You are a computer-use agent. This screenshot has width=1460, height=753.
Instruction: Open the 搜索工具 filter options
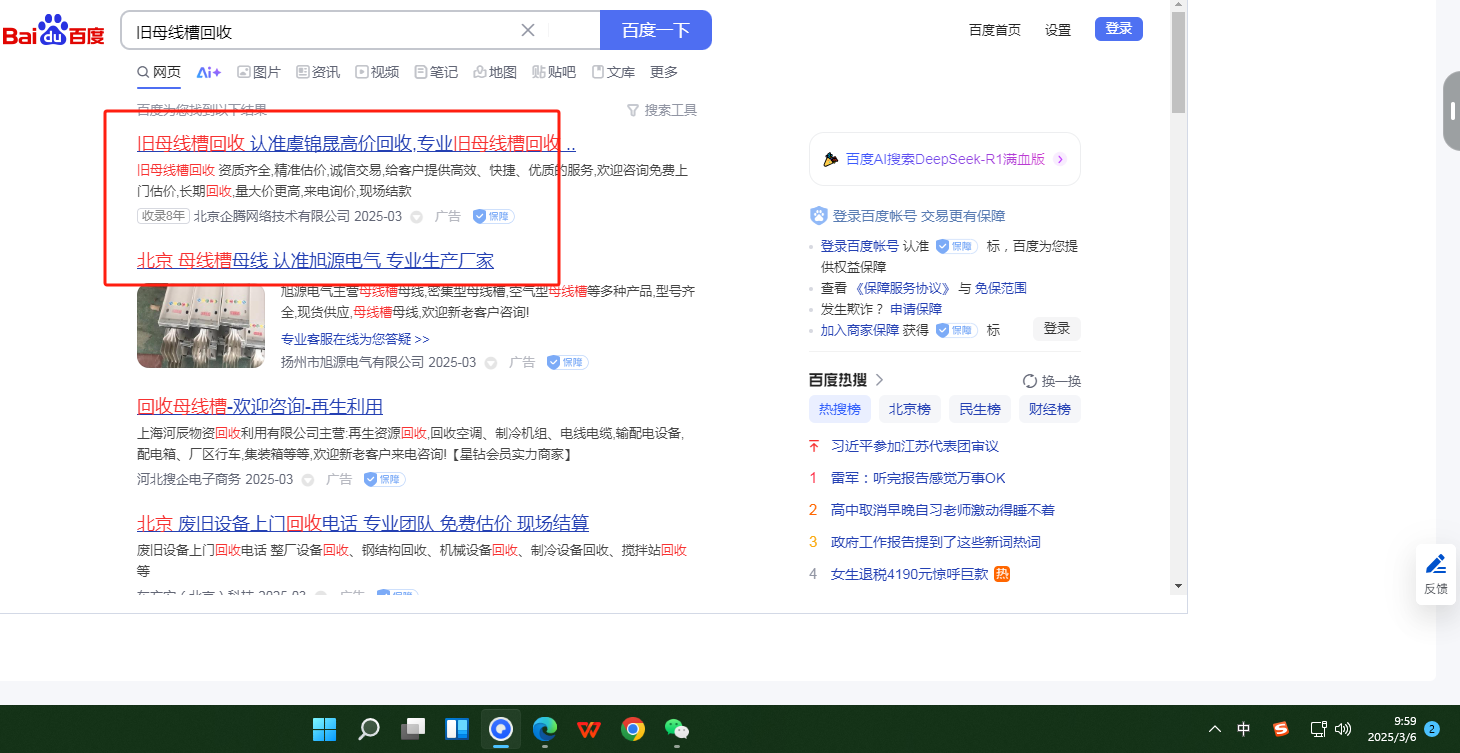point(661,110)
